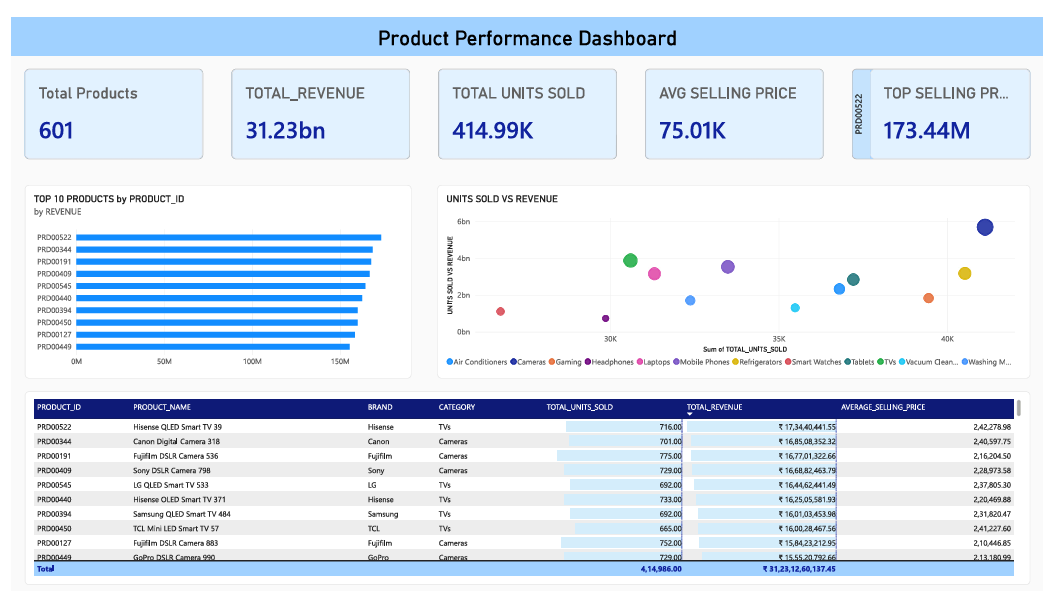Viewport: 1054px width, 591px height.
Task: Click the purple Mobile Phones bubble
Action: [x=727, y=267]
